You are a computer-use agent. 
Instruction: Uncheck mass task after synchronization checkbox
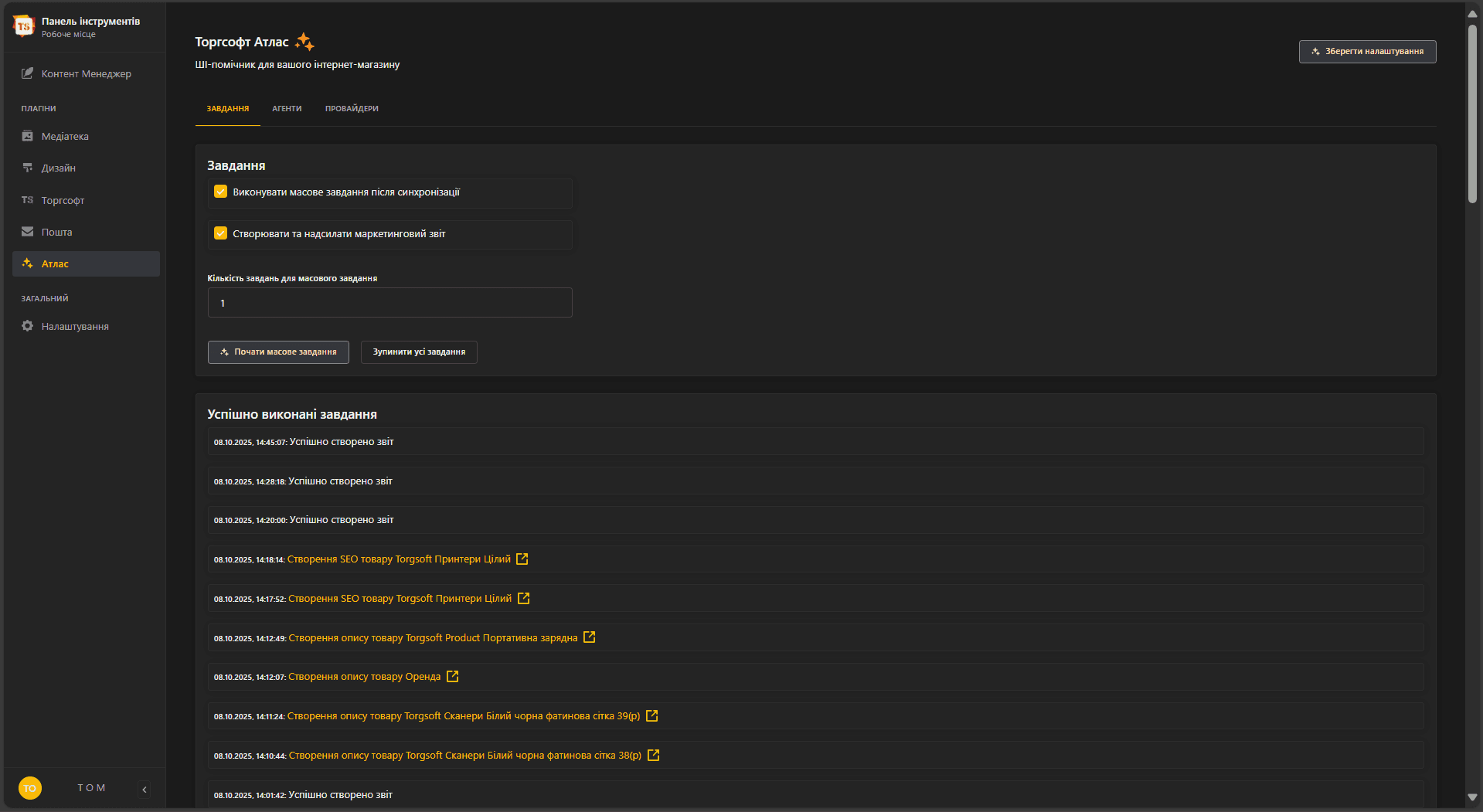(221, 192)
